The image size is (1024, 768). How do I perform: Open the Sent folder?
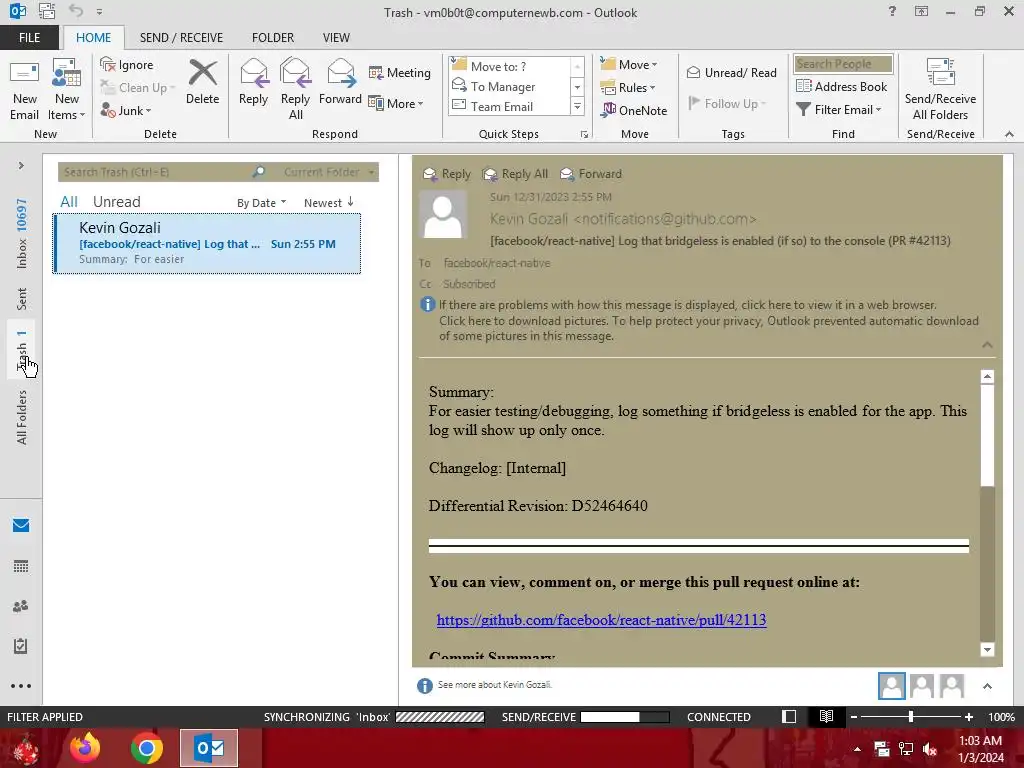[x=22, y=298]
